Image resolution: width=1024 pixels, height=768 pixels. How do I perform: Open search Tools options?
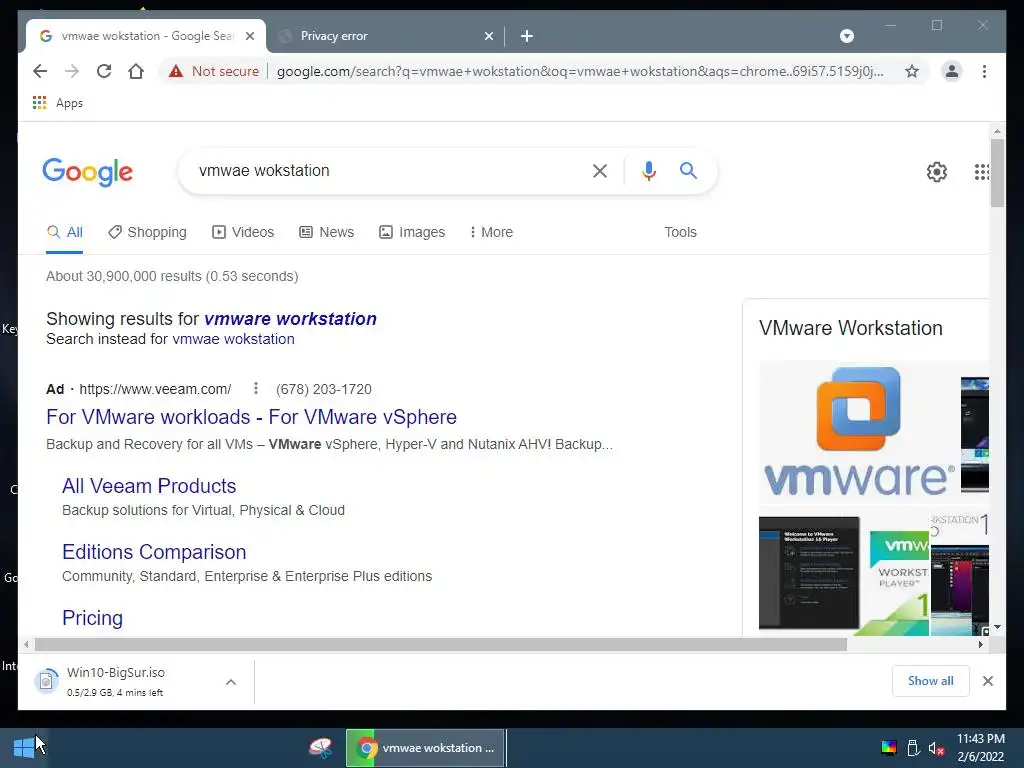coord(680,232)
